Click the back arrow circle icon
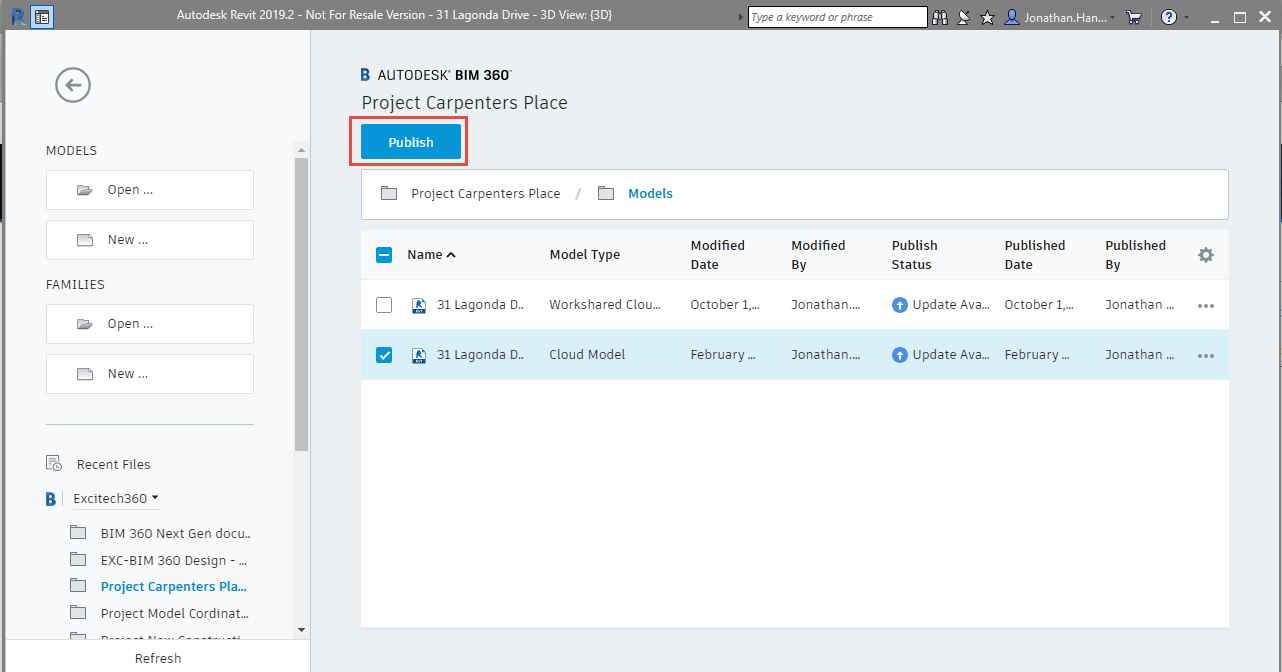The width and height of the screenshot is (1282, 672). coord(73,86)
